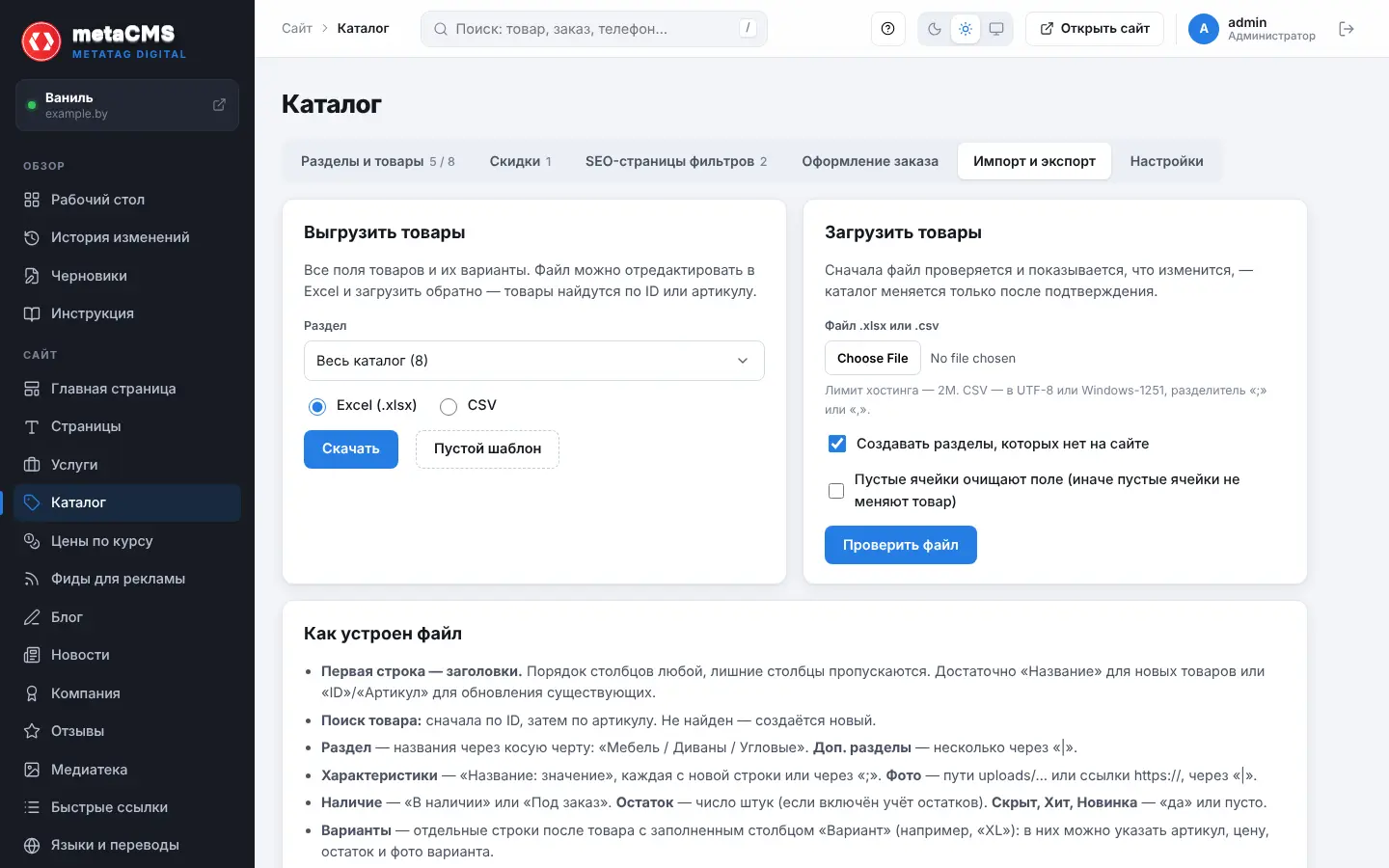Switch to Разделы и товары tab
This screenshot has width=1389, height=868.
(378, 161)
